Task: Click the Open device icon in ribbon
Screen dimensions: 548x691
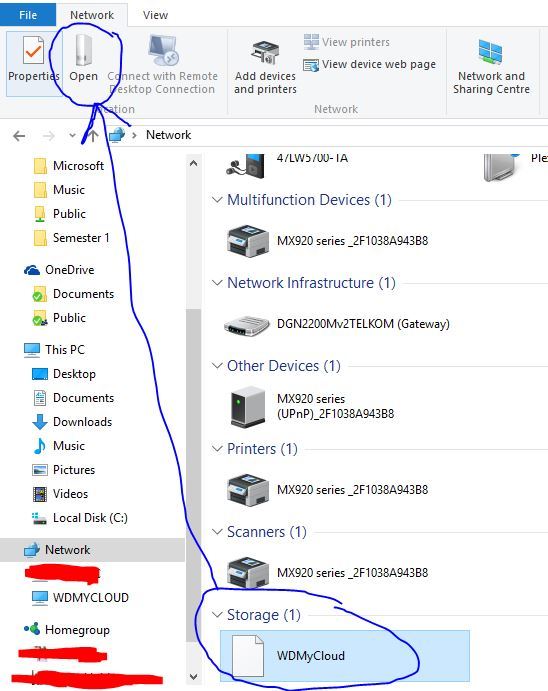Action: (83, 50)
